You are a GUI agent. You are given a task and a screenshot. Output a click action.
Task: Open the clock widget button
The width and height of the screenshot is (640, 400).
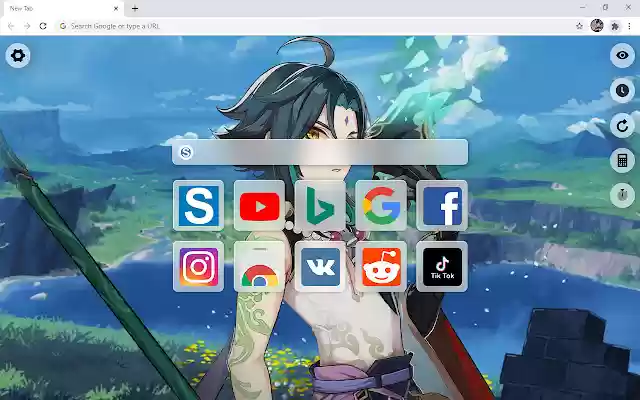pos(622,90)
